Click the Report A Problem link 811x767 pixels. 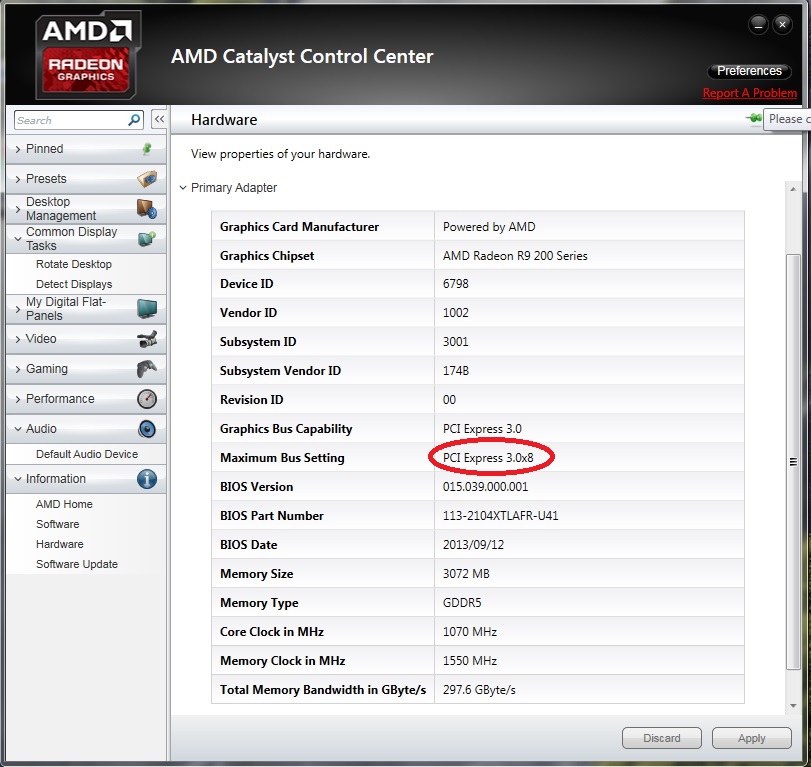click(x=749, y=93)
